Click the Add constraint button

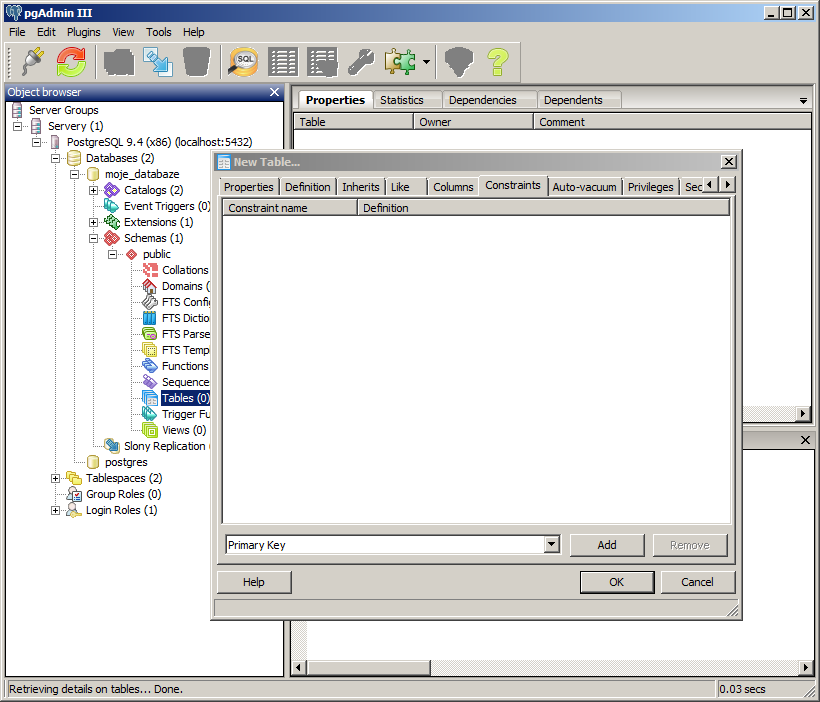click(x=607, y=545)
